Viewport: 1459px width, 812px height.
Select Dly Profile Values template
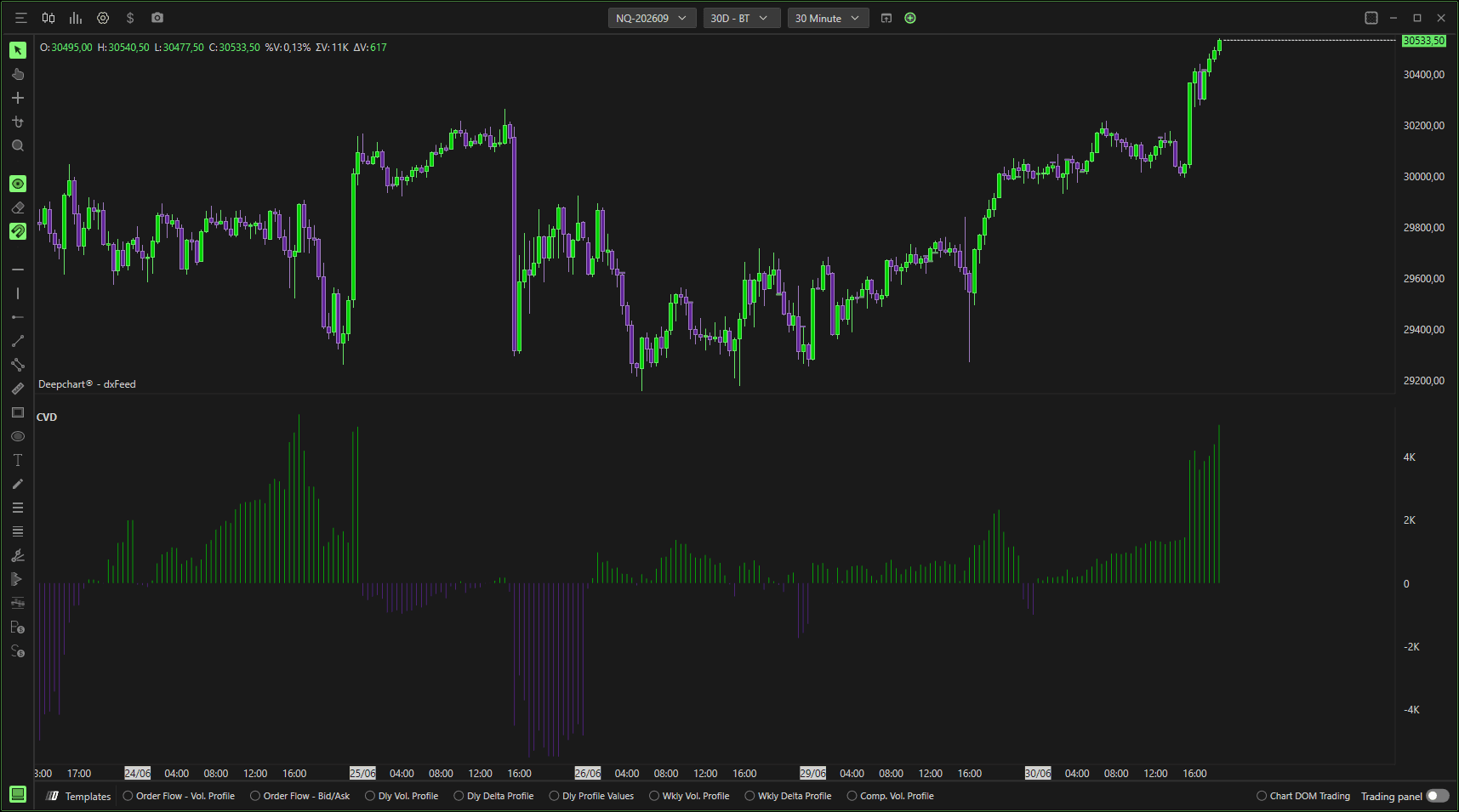coord(592,797)
